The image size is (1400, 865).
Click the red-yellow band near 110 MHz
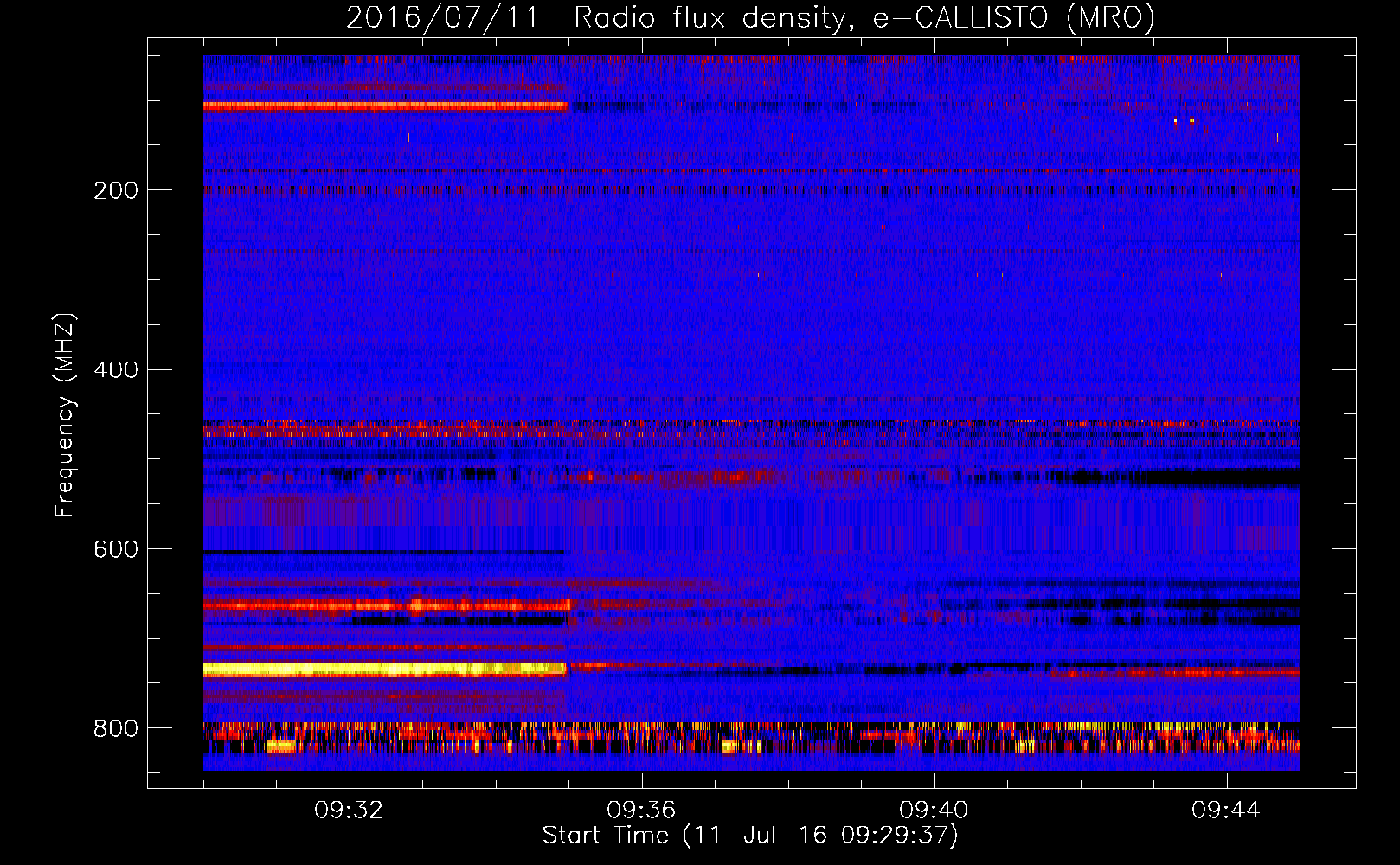click(384, 106)
